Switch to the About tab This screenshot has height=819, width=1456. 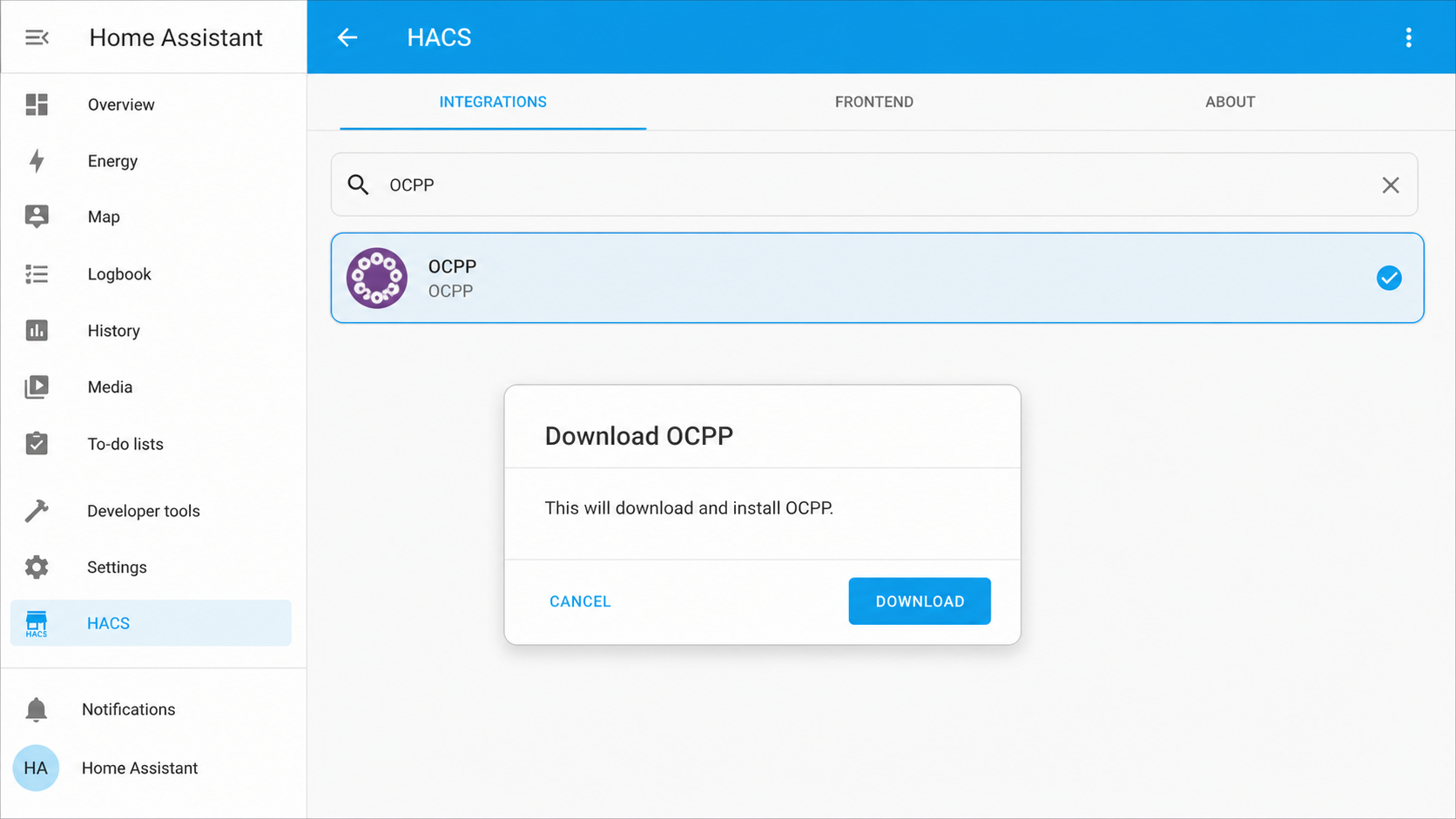1230,102
